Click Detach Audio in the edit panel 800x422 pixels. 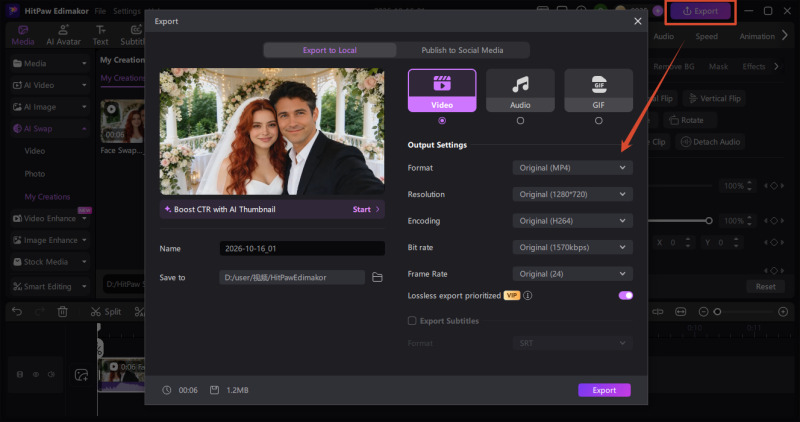[x=710, y=142]
